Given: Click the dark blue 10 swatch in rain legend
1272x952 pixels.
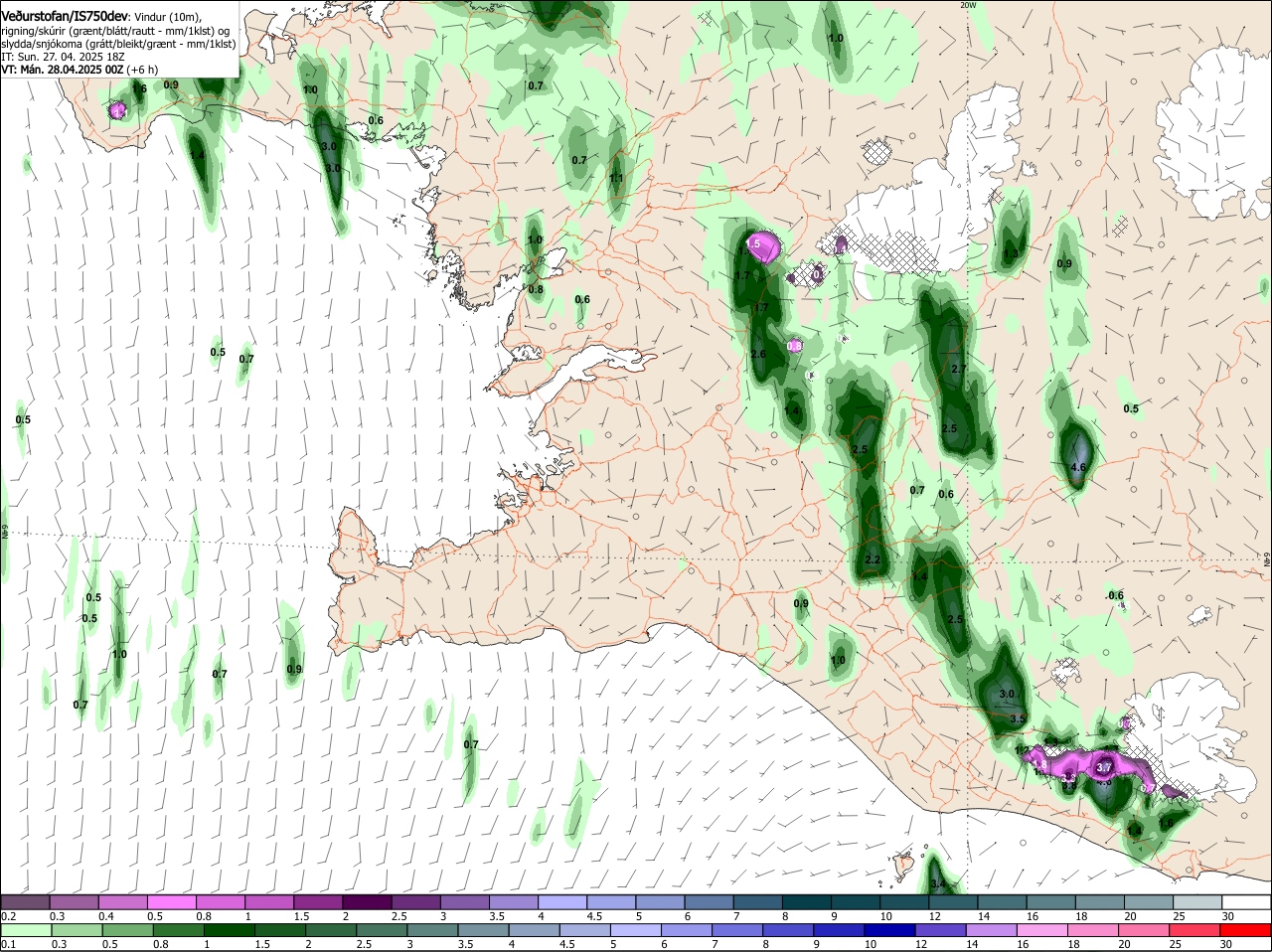Looking at the screenshot, I should click(889, 930).
